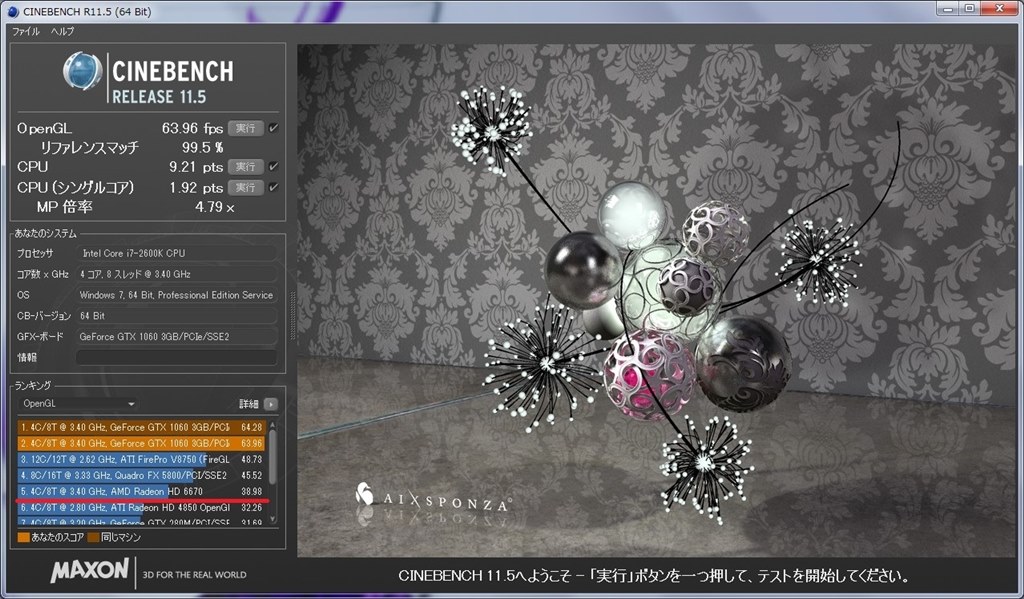
Task: Click the CPU score 9.21 pts
Action: click(x=196, y=167)
